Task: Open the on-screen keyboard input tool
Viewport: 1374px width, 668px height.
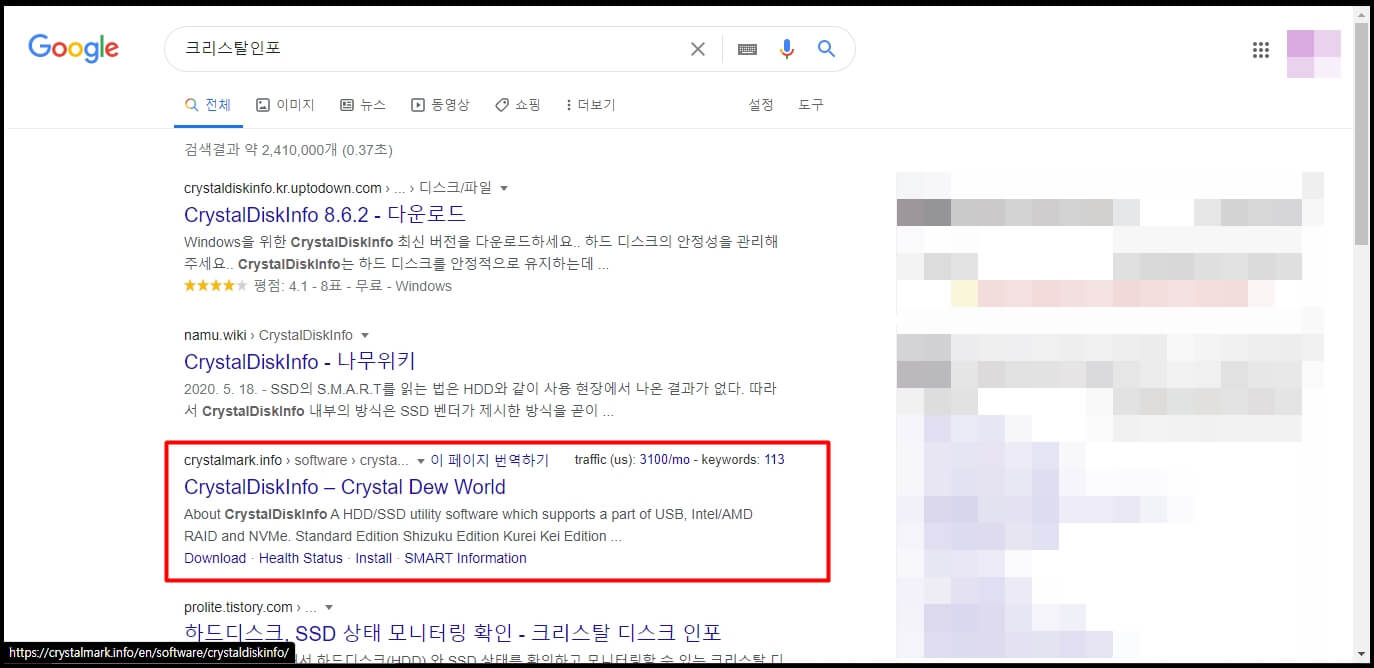Action: coord(747,49)
